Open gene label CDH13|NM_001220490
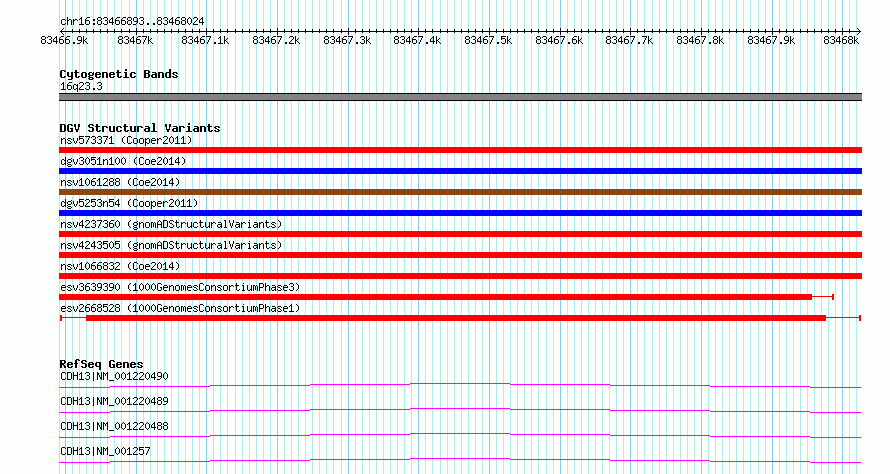890x474 pixels. tap(114, 376)
